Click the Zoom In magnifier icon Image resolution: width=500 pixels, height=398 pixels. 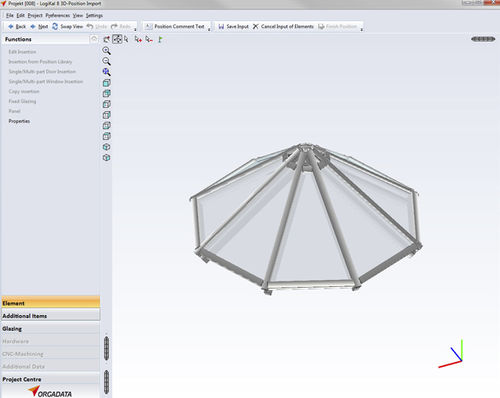pos(106,51)
